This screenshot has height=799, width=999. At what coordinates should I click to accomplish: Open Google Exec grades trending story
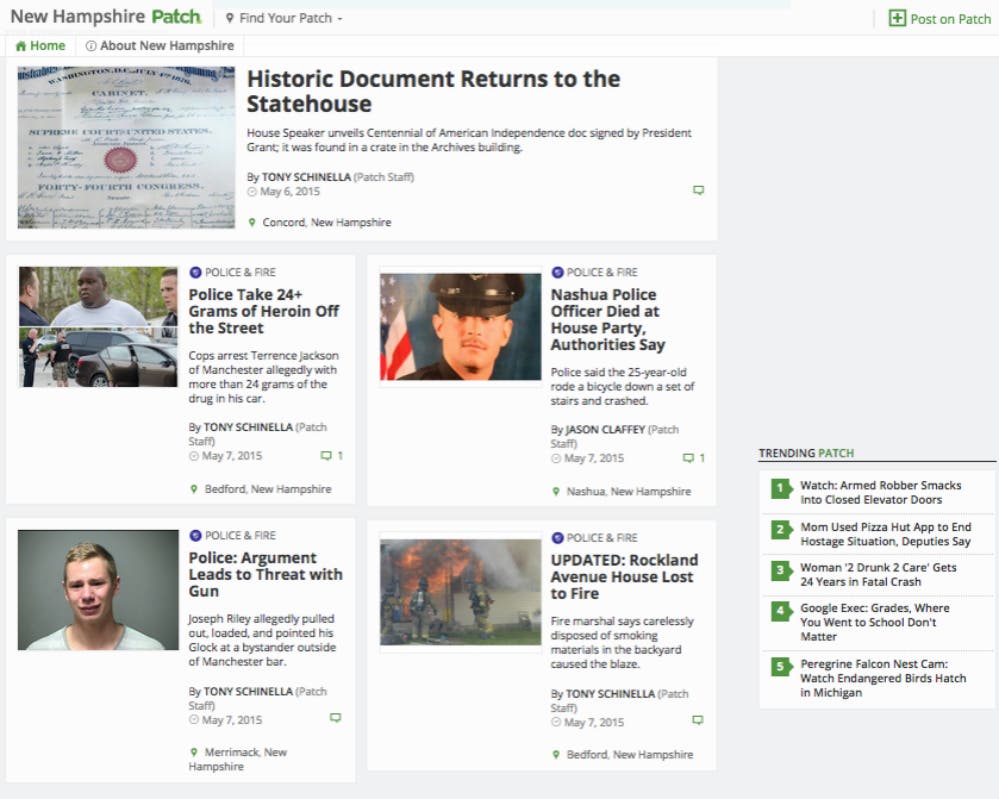(874, 621)
